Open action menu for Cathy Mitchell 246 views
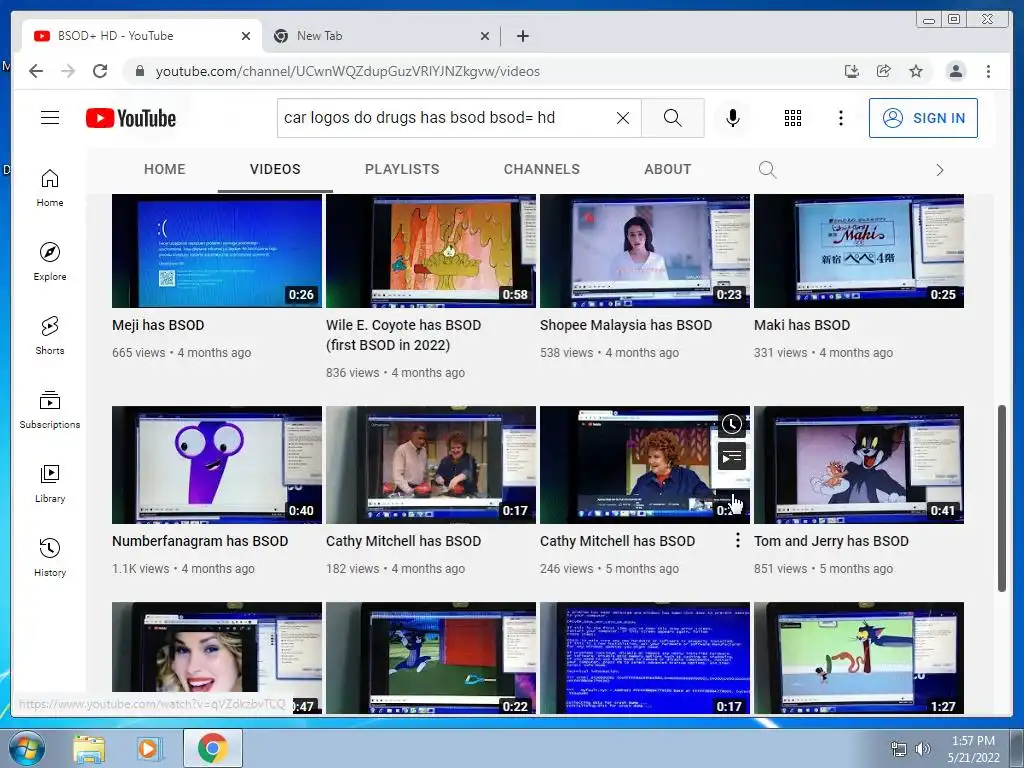Image resolution: width=1024 pixels, height=768 pixels. pyautogui.click(x=738, y=540)
